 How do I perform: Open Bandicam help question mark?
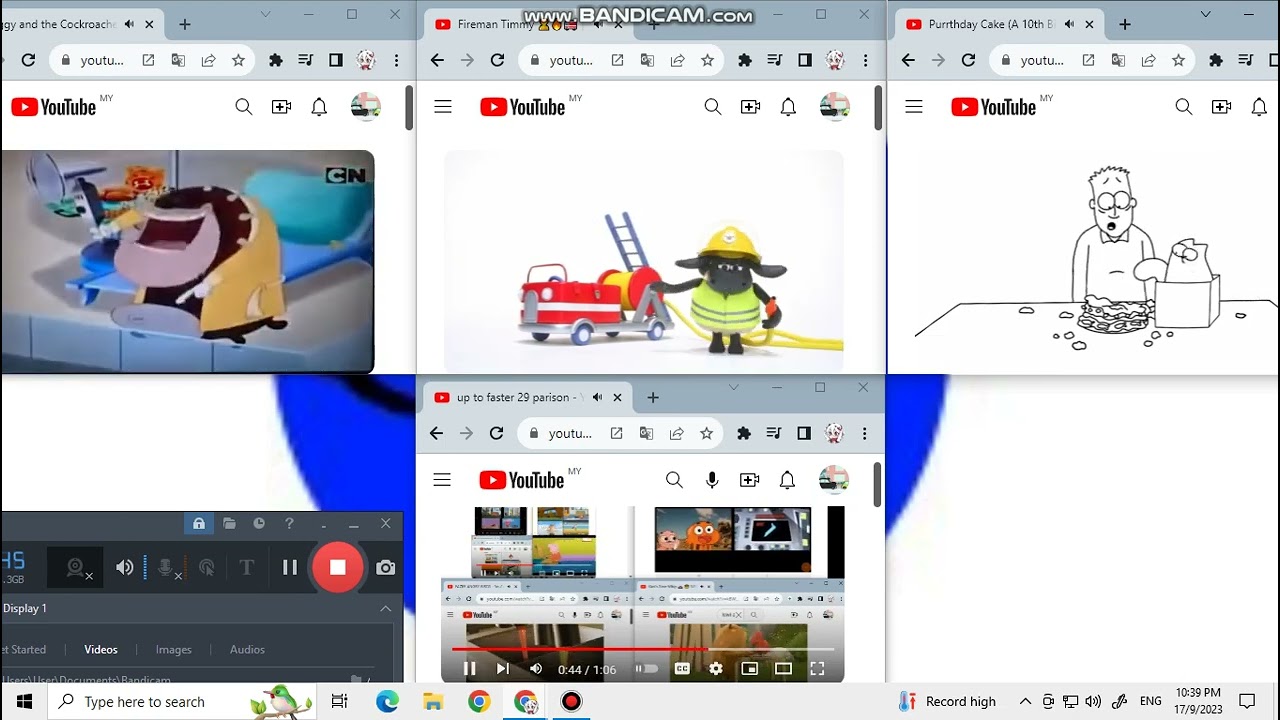289,523
